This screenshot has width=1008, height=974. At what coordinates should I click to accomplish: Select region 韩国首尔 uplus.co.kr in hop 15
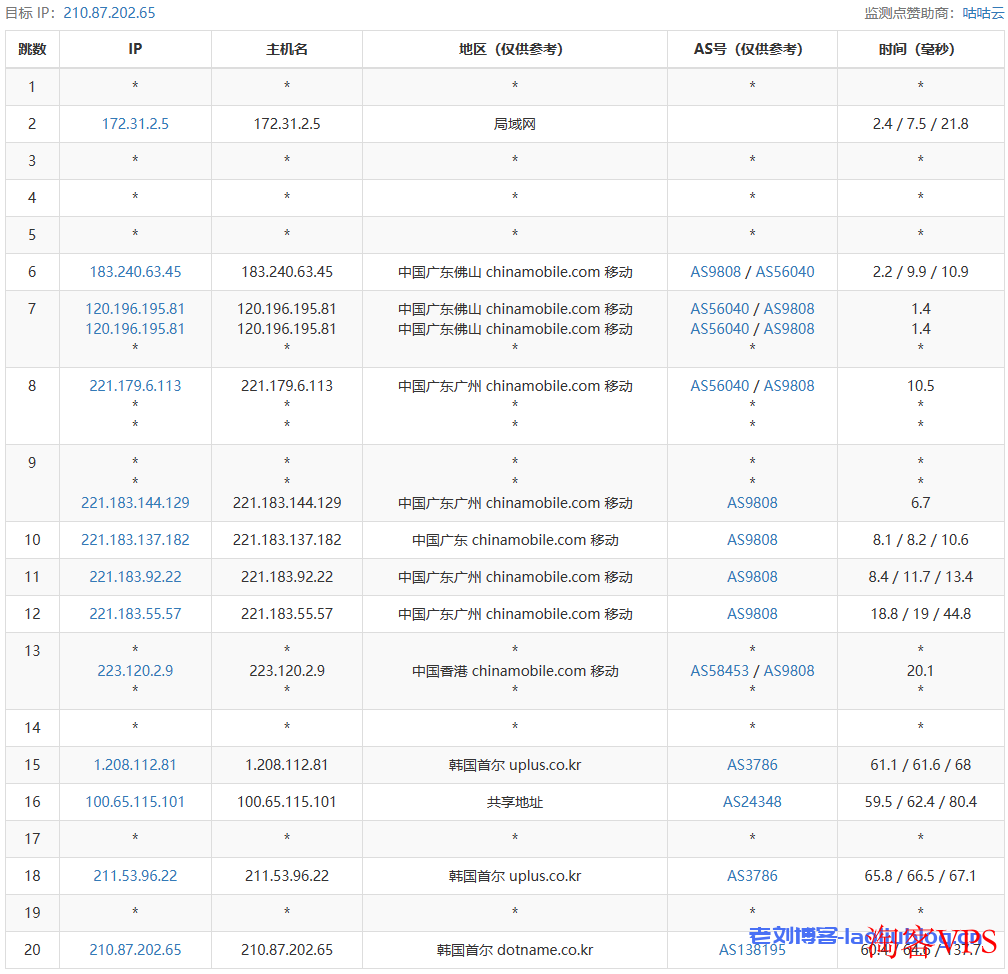click(515, 765)
